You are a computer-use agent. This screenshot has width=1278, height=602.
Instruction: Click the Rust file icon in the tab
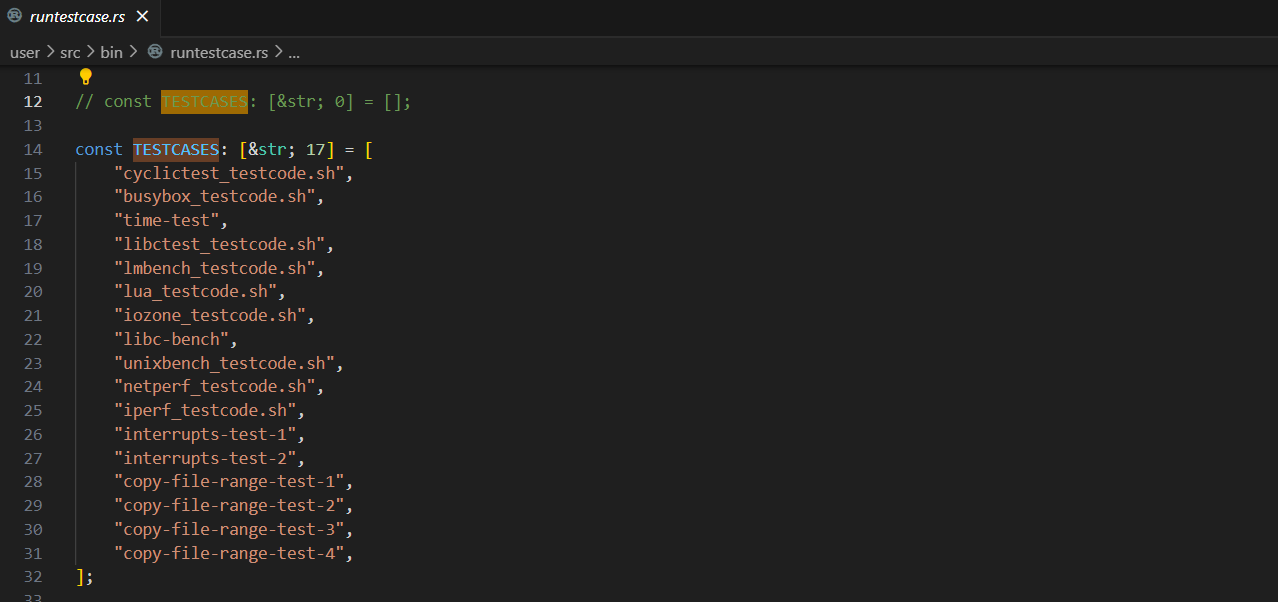(x=15, y=16)
